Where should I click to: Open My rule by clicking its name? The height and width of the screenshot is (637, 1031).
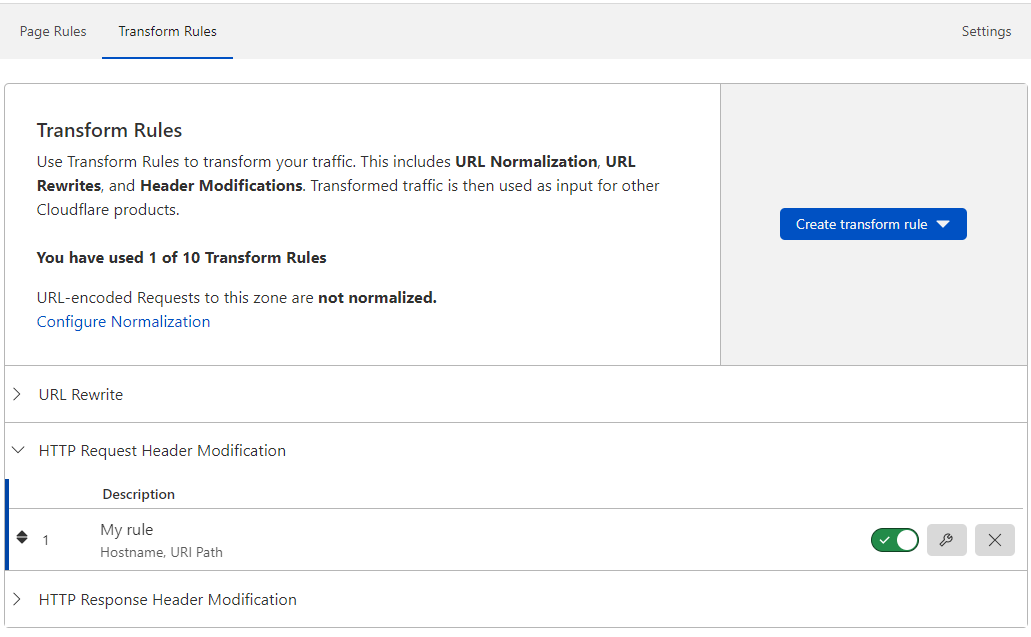(129, 529)
